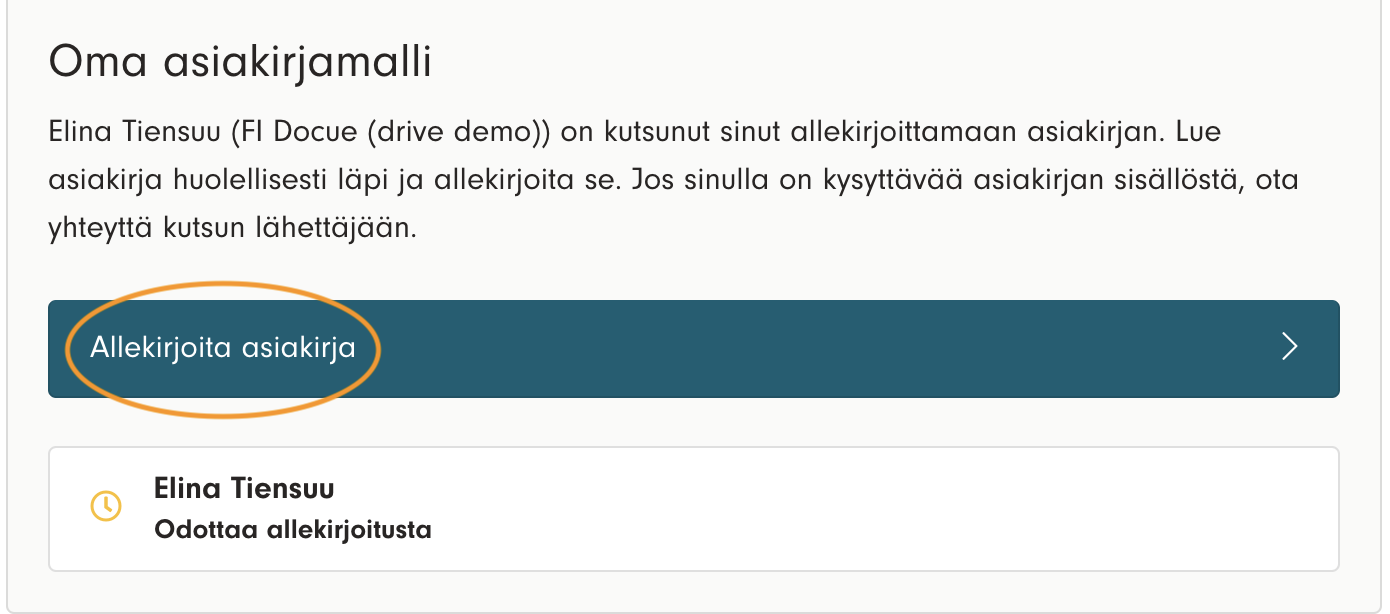Click the FI Docue (drive demo) text
Viewport: 1390px width, 614px height.
[x=420, y=133]
